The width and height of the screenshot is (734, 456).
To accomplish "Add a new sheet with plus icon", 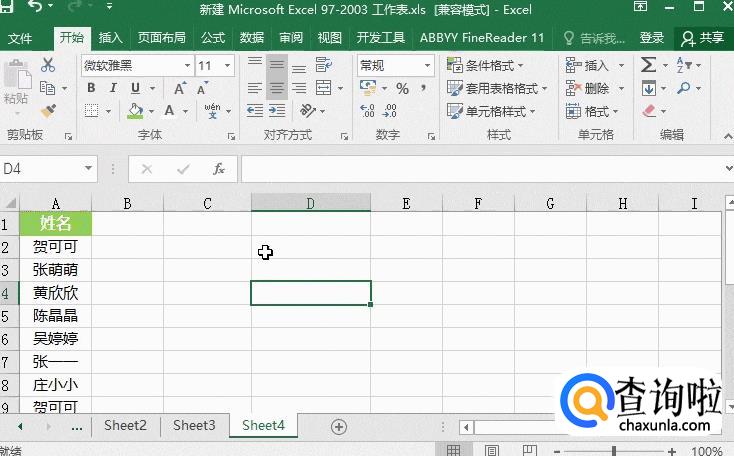I will (x=339, y=426).
